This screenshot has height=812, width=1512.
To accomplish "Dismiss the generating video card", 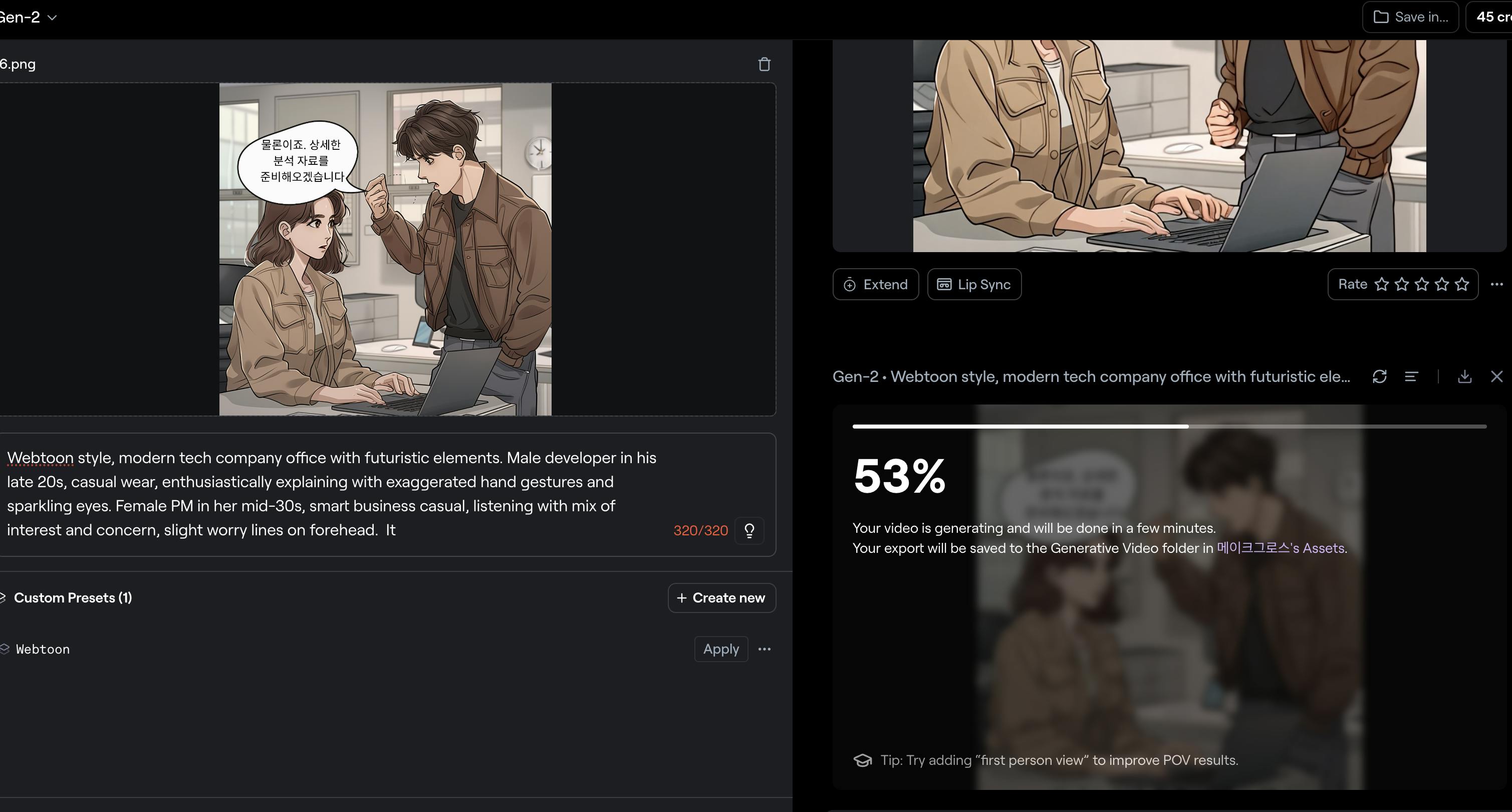I will [x=1496, y=376].
